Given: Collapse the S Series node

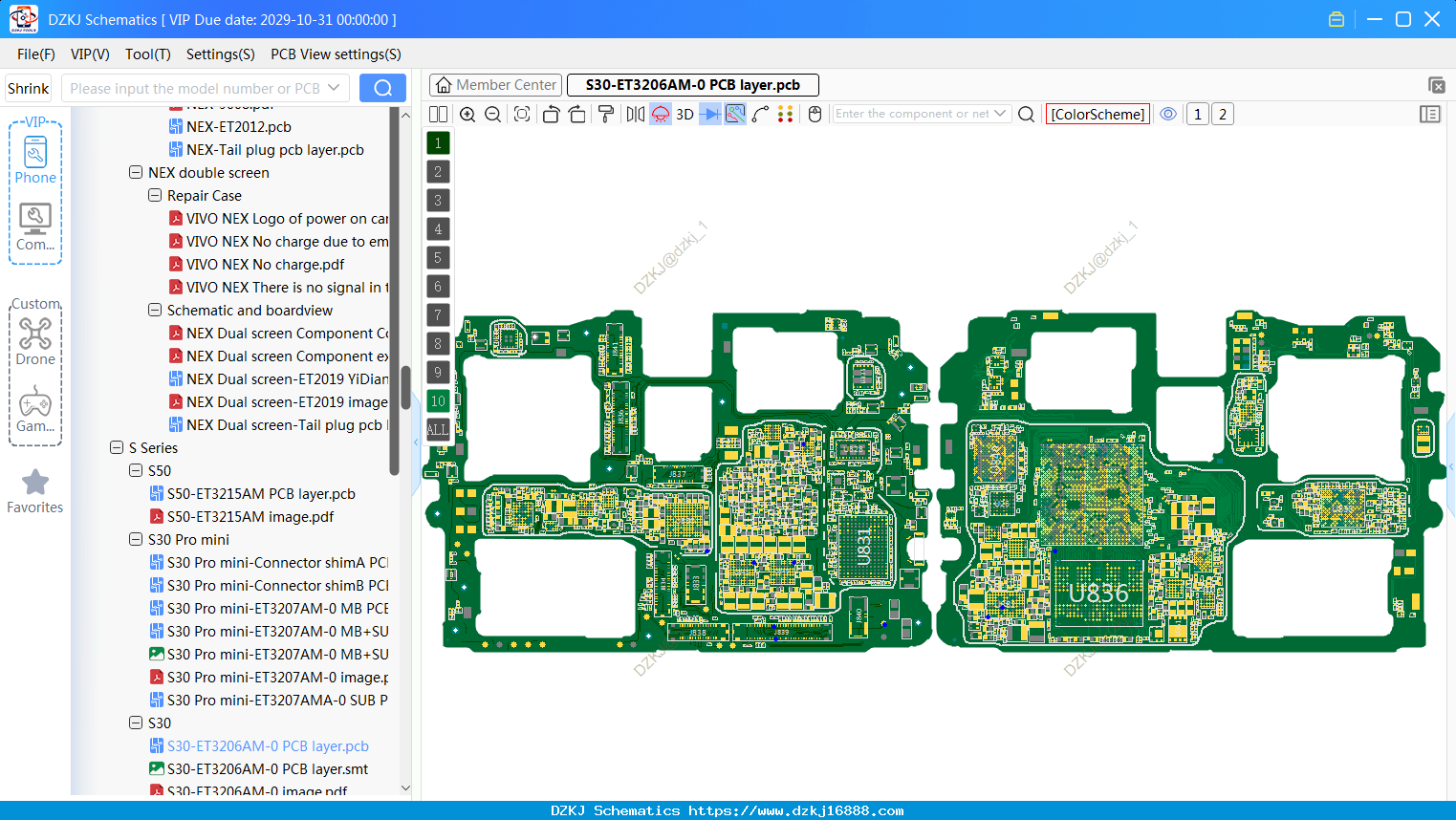Looking at the screenshot, I should [117, 447].
